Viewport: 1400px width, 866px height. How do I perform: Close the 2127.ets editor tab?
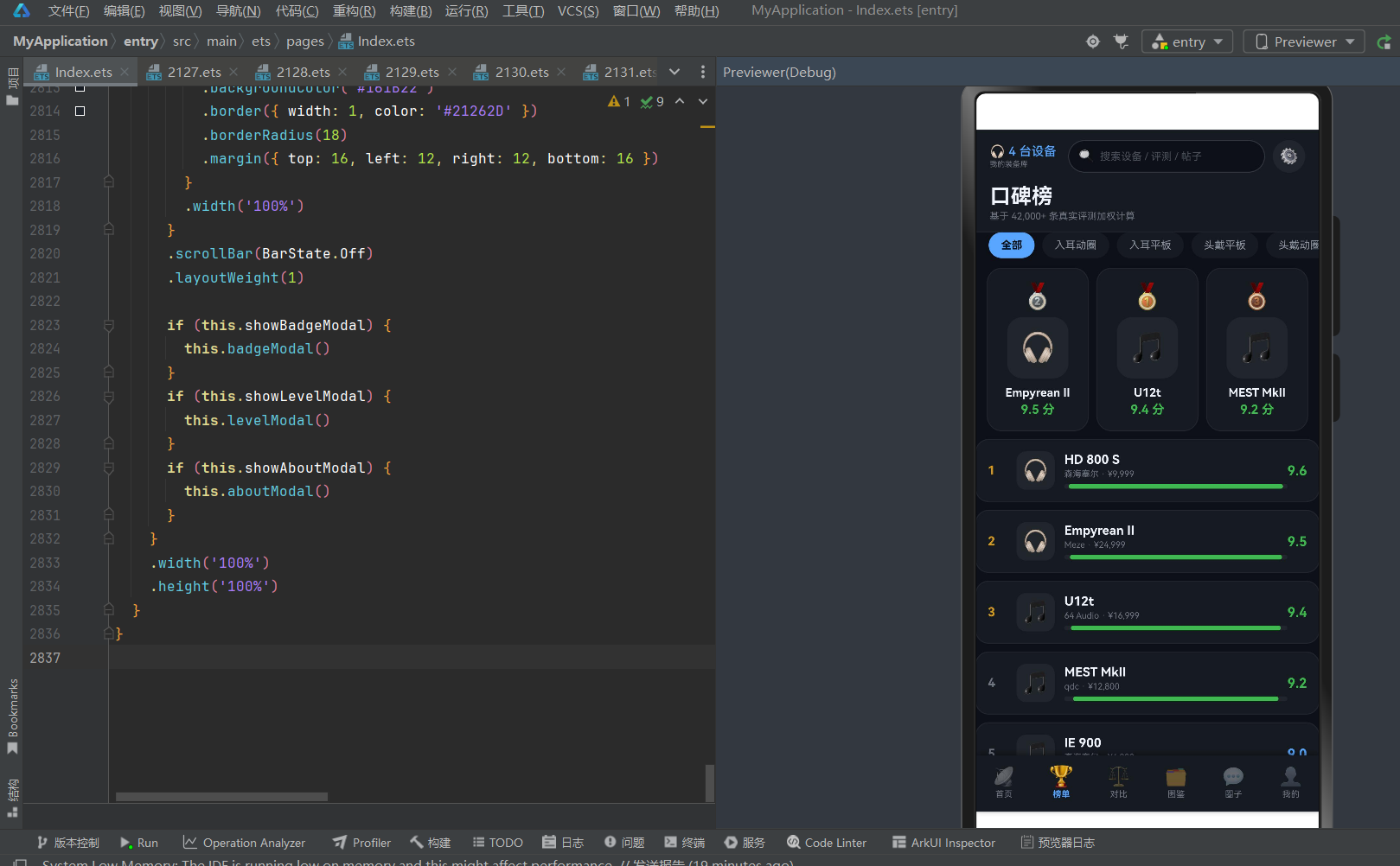tap(233, 72)
